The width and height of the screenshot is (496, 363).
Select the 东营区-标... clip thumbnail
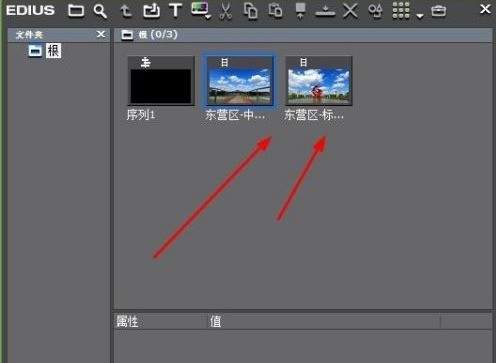319,81
